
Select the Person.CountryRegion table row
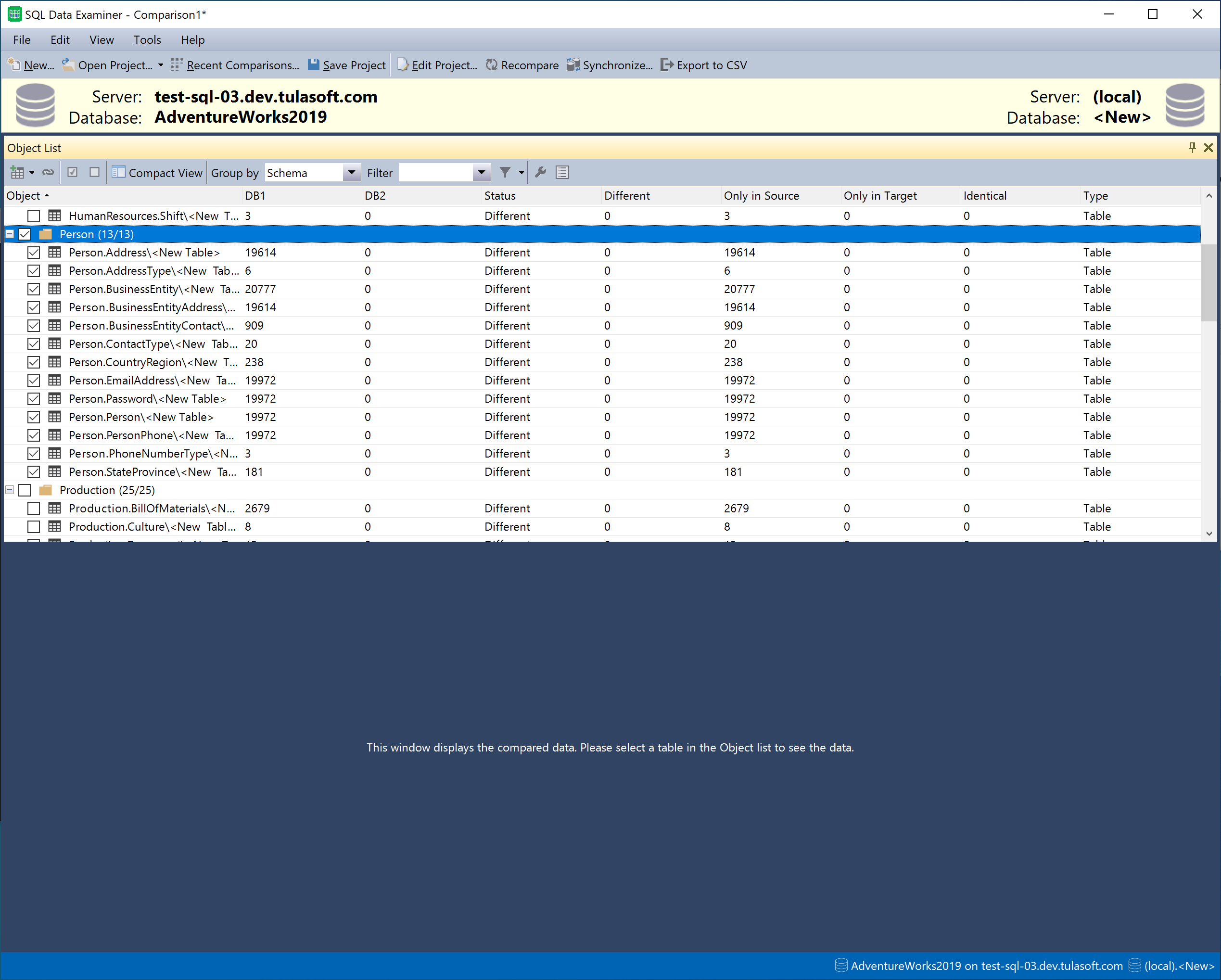click(x=602, y=362)
